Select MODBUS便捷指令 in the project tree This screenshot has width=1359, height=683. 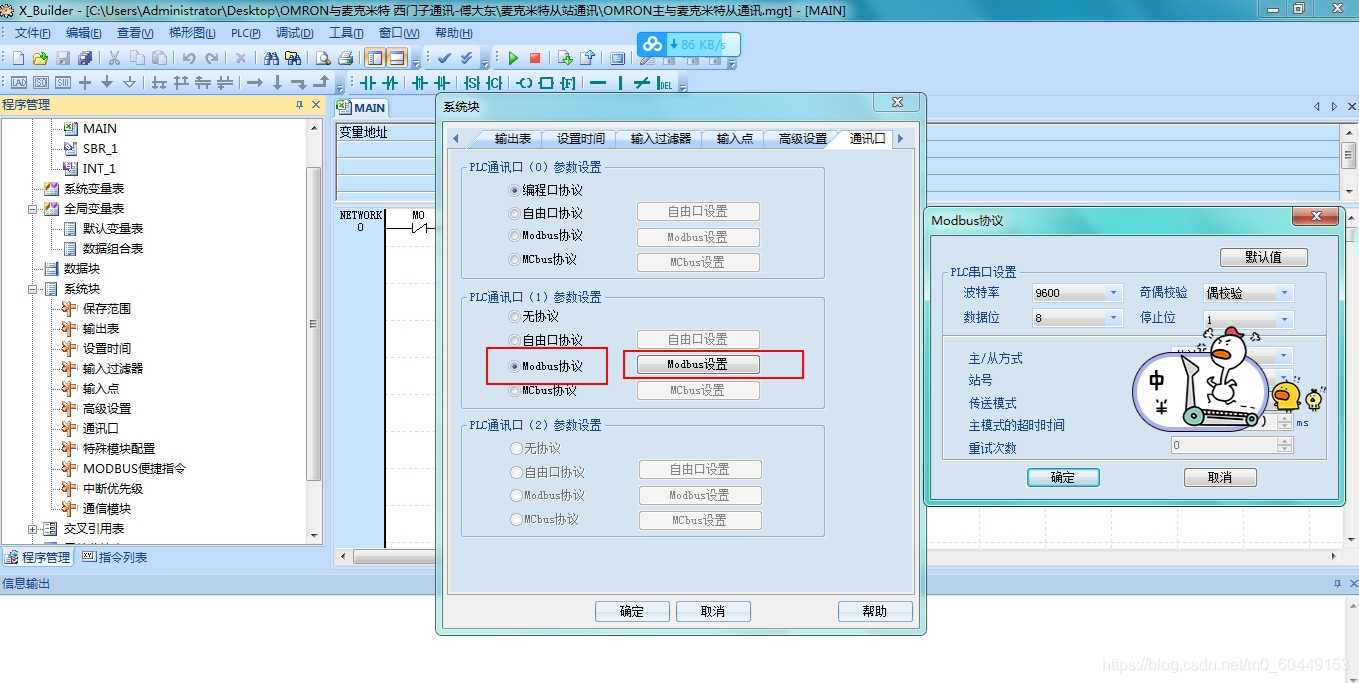(134, 469)
